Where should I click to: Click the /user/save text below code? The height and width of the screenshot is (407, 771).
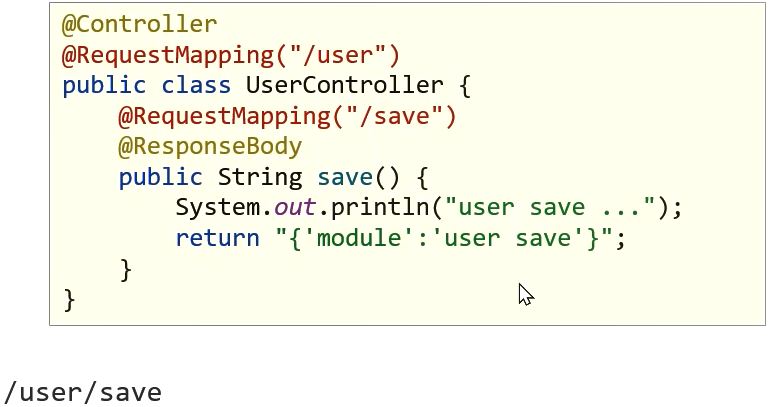(x=83, y=392)
